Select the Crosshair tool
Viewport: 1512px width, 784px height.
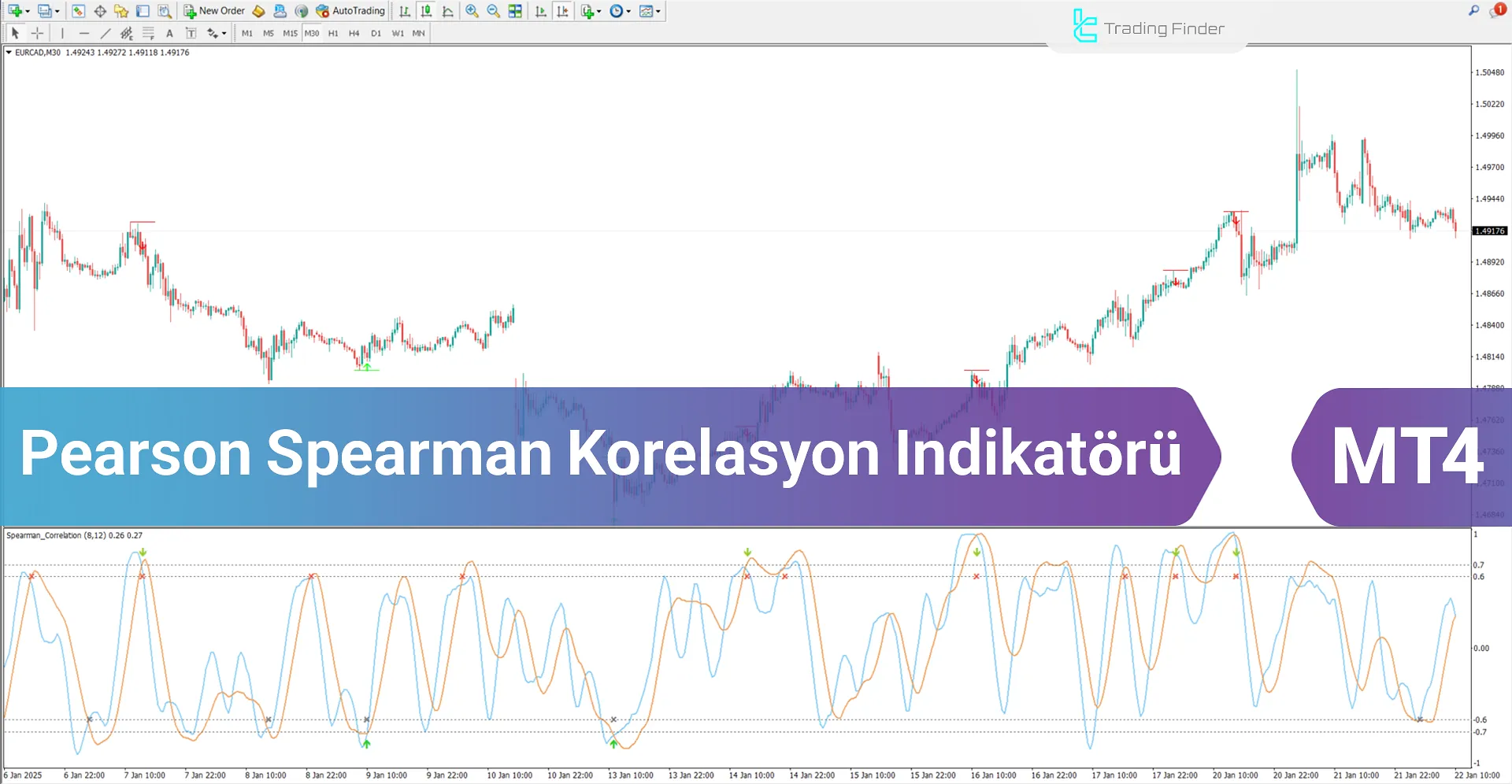pos(37,33)
